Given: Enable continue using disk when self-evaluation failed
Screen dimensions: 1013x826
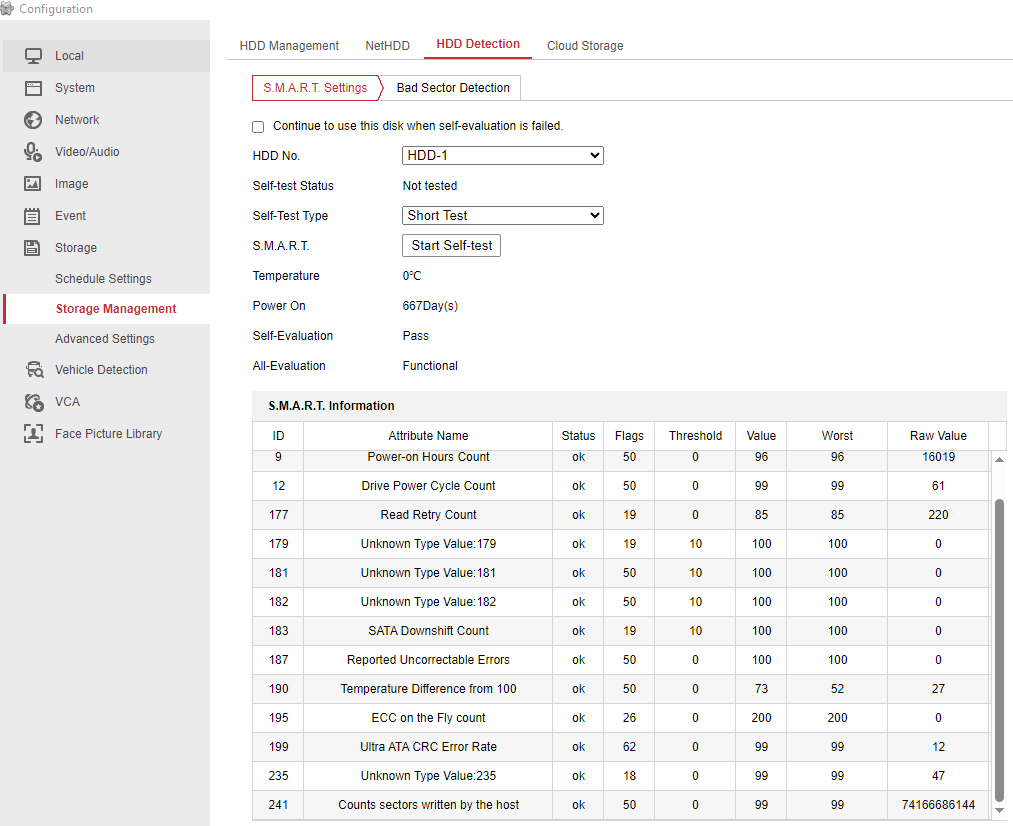Looking at the screenshot, I should [x=258, y=127].
